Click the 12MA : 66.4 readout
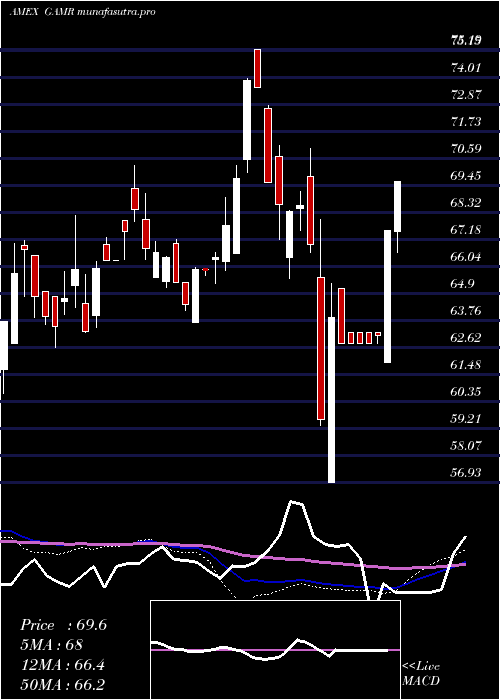This screenshot has height=700, width=500. coord(62,664)
